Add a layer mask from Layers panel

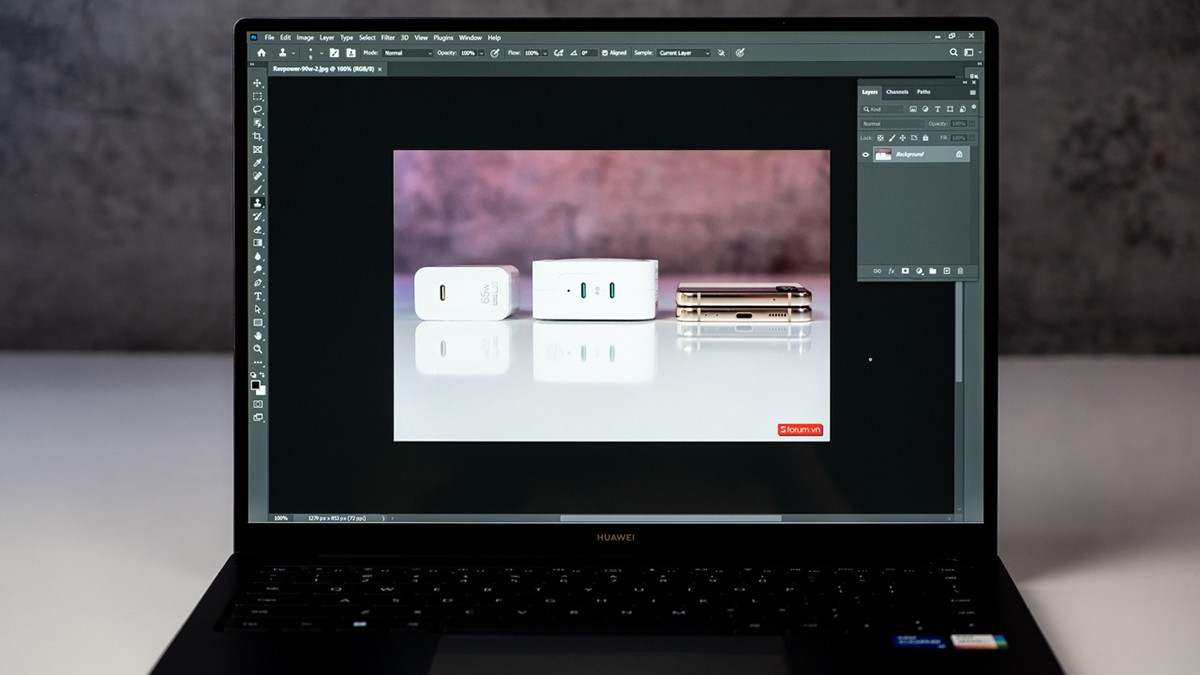pyautogui.click(x=905, y=270)
